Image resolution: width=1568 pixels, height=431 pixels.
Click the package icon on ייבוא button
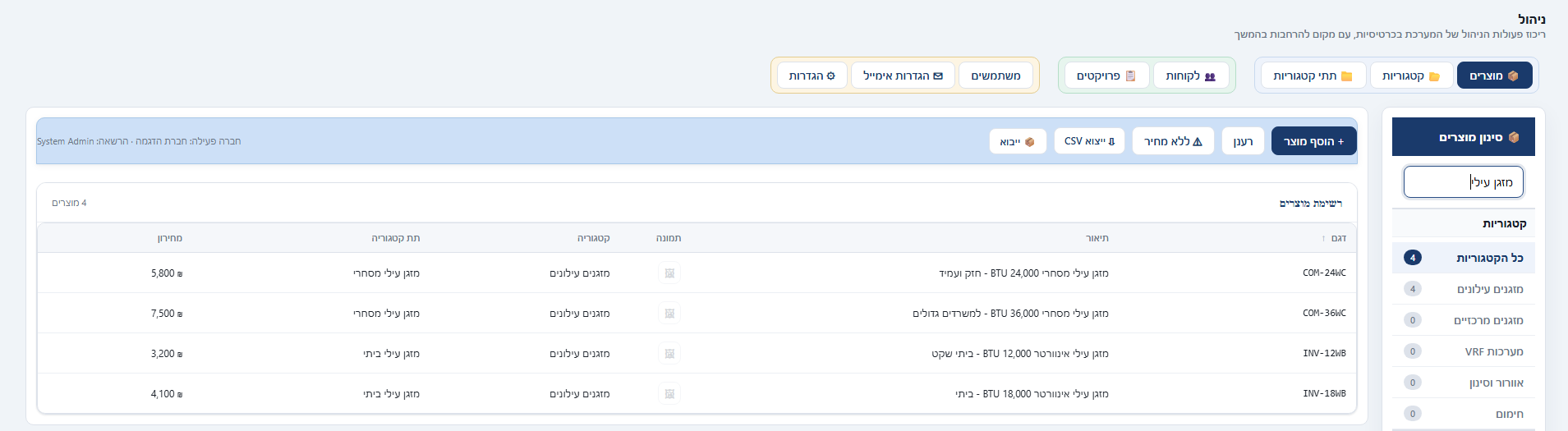click(1030, 142)
